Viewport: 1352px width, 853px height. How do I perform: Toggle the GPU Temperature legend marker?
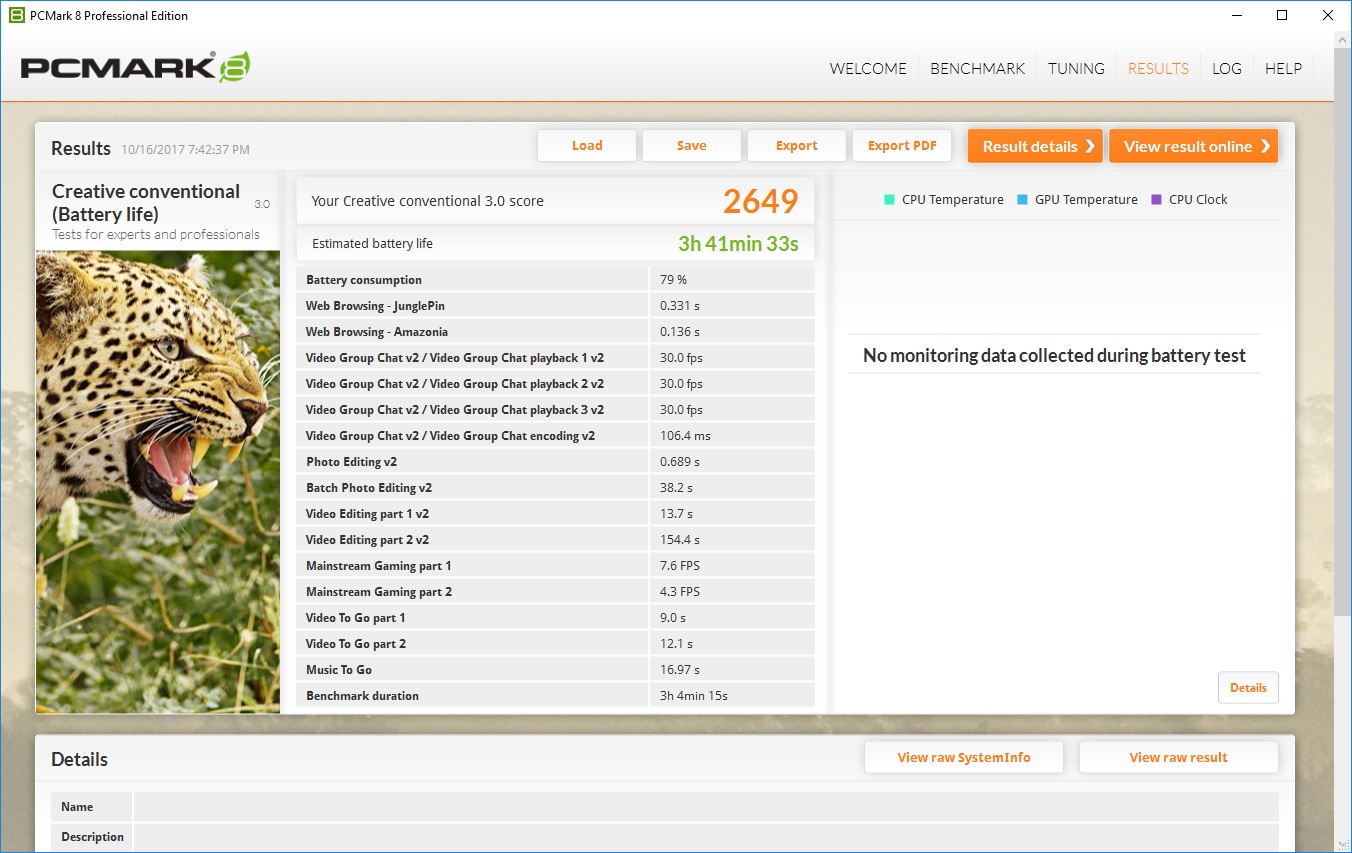1022,199
